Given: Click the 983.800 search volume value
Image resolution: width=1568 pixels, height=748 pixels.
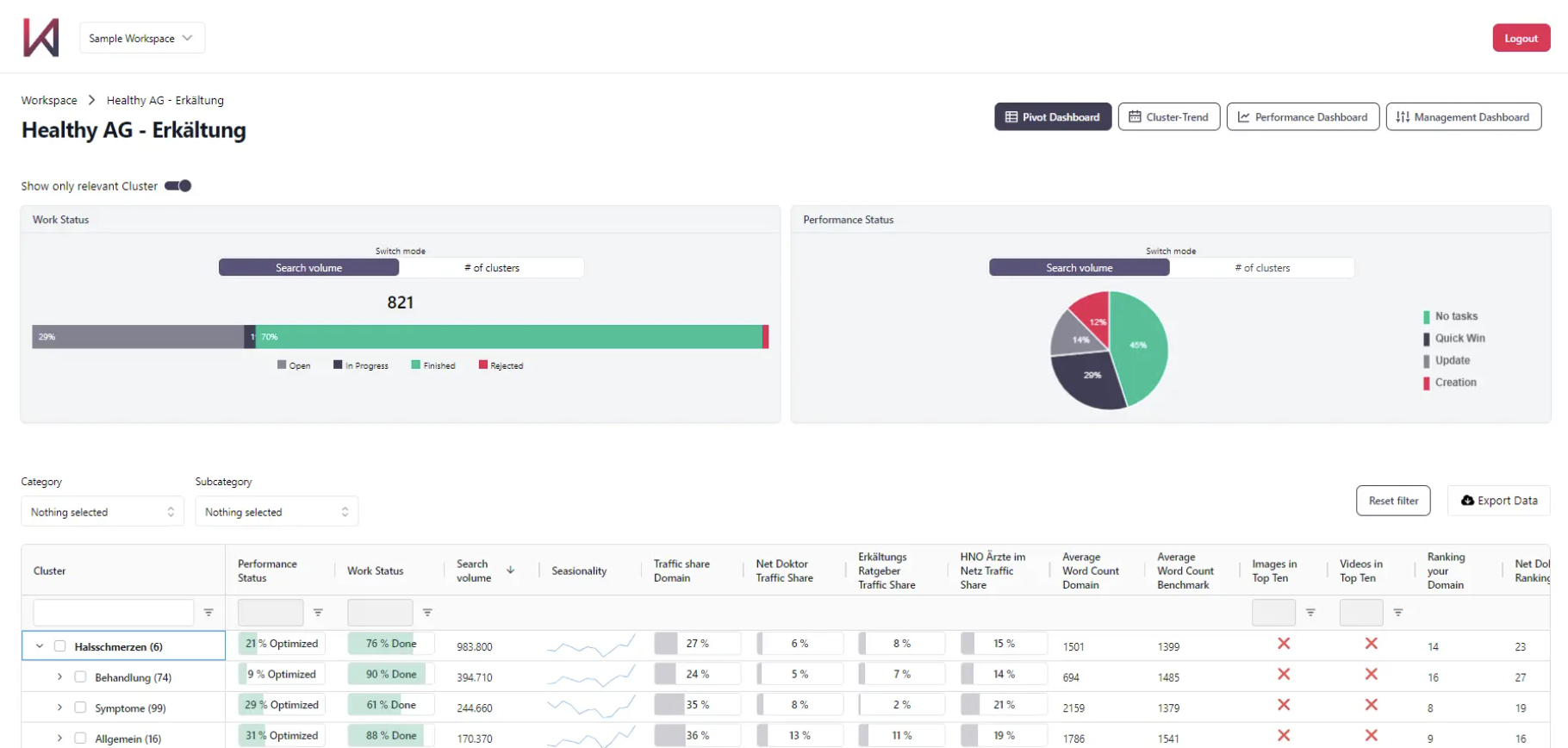Looking at the screenshot, I should (475, 646).
